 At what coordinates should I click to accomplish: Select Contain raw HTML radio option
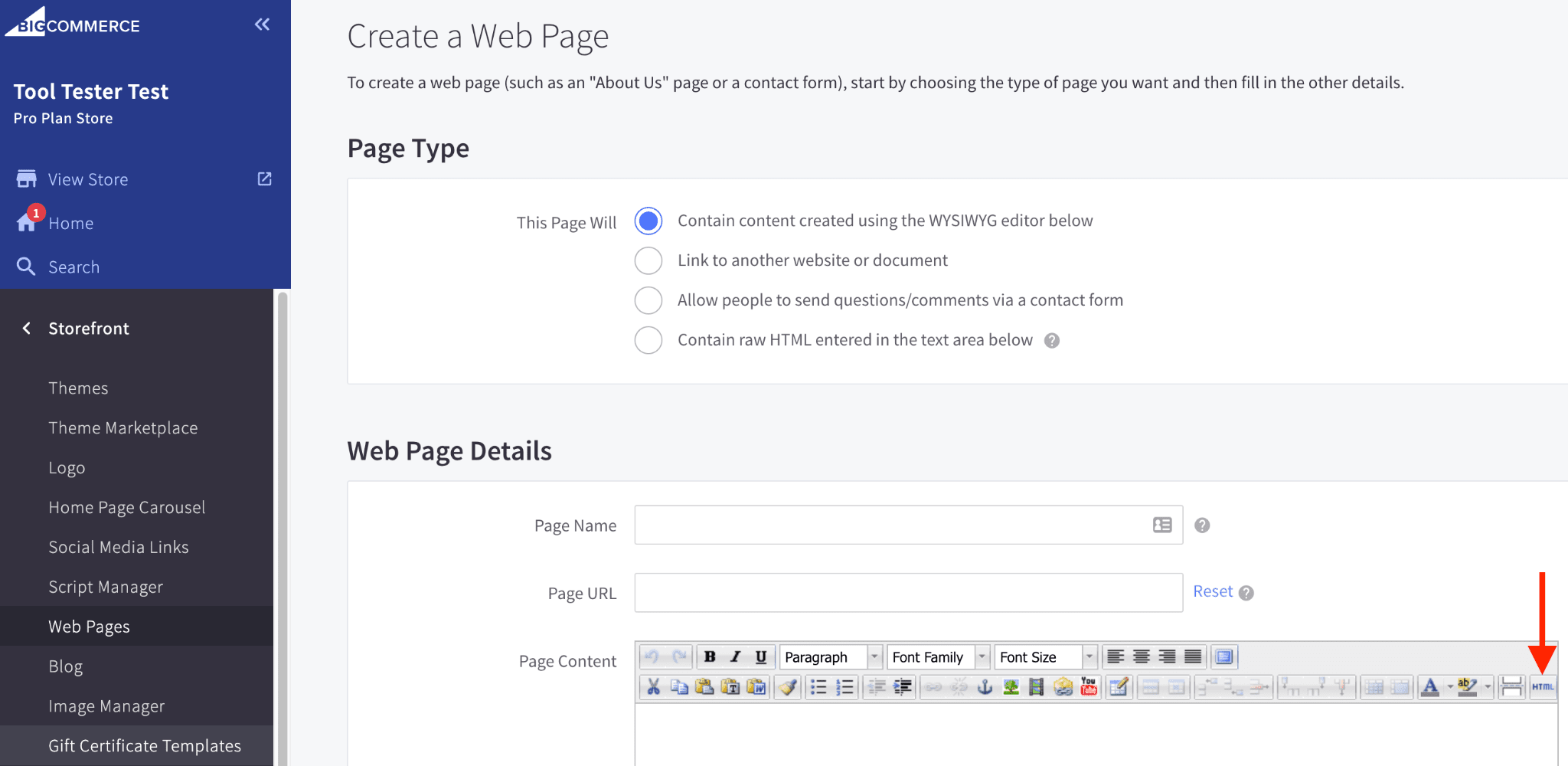648,340
